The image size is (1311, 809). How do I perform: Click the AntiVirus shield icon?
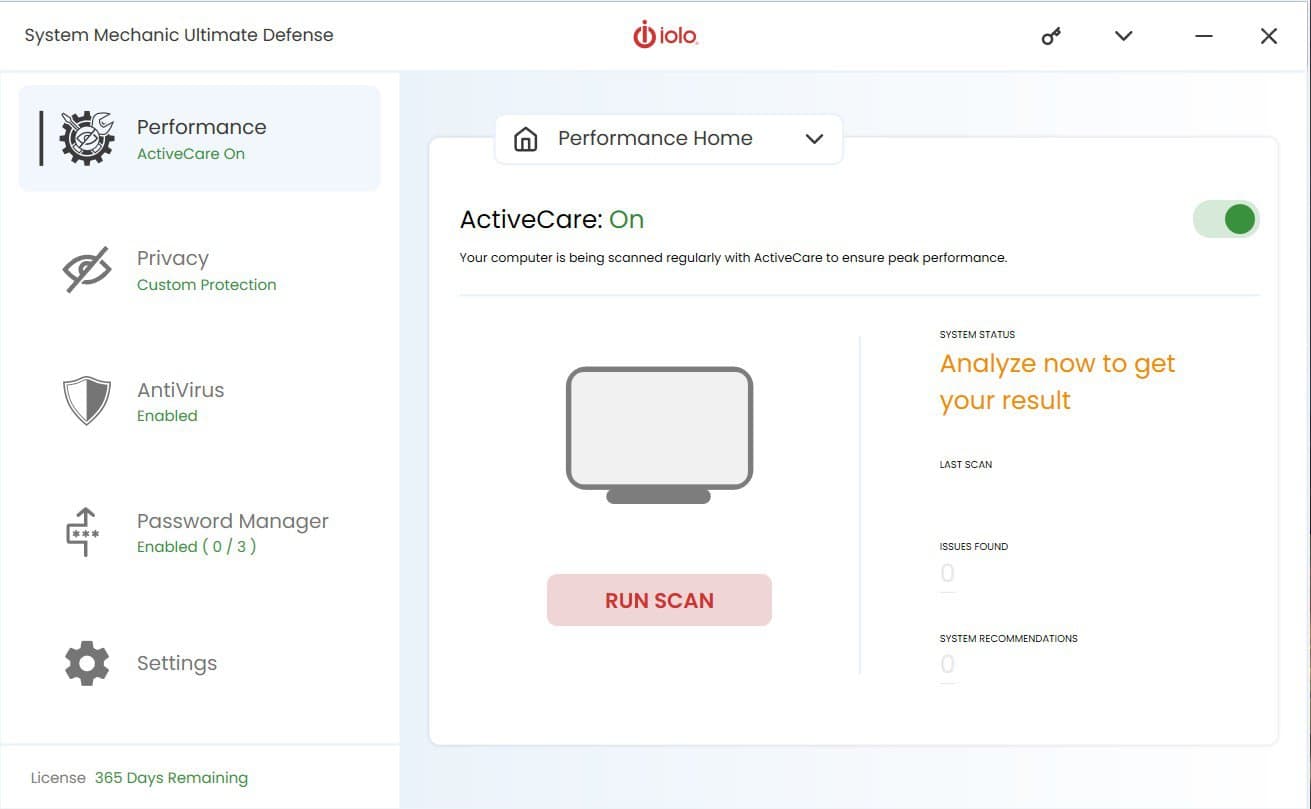(x=87, y=401)
